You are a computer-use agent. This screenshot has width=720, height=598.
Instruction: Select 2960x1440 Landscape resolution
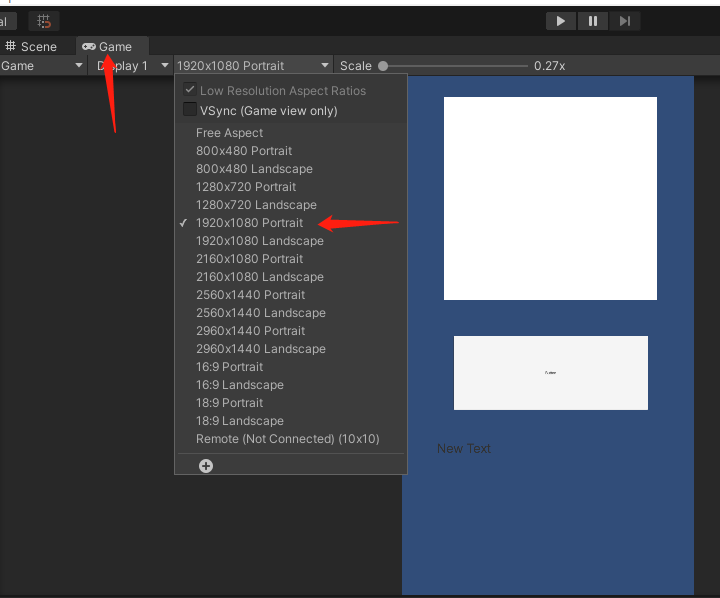click(x=291, y=349)
